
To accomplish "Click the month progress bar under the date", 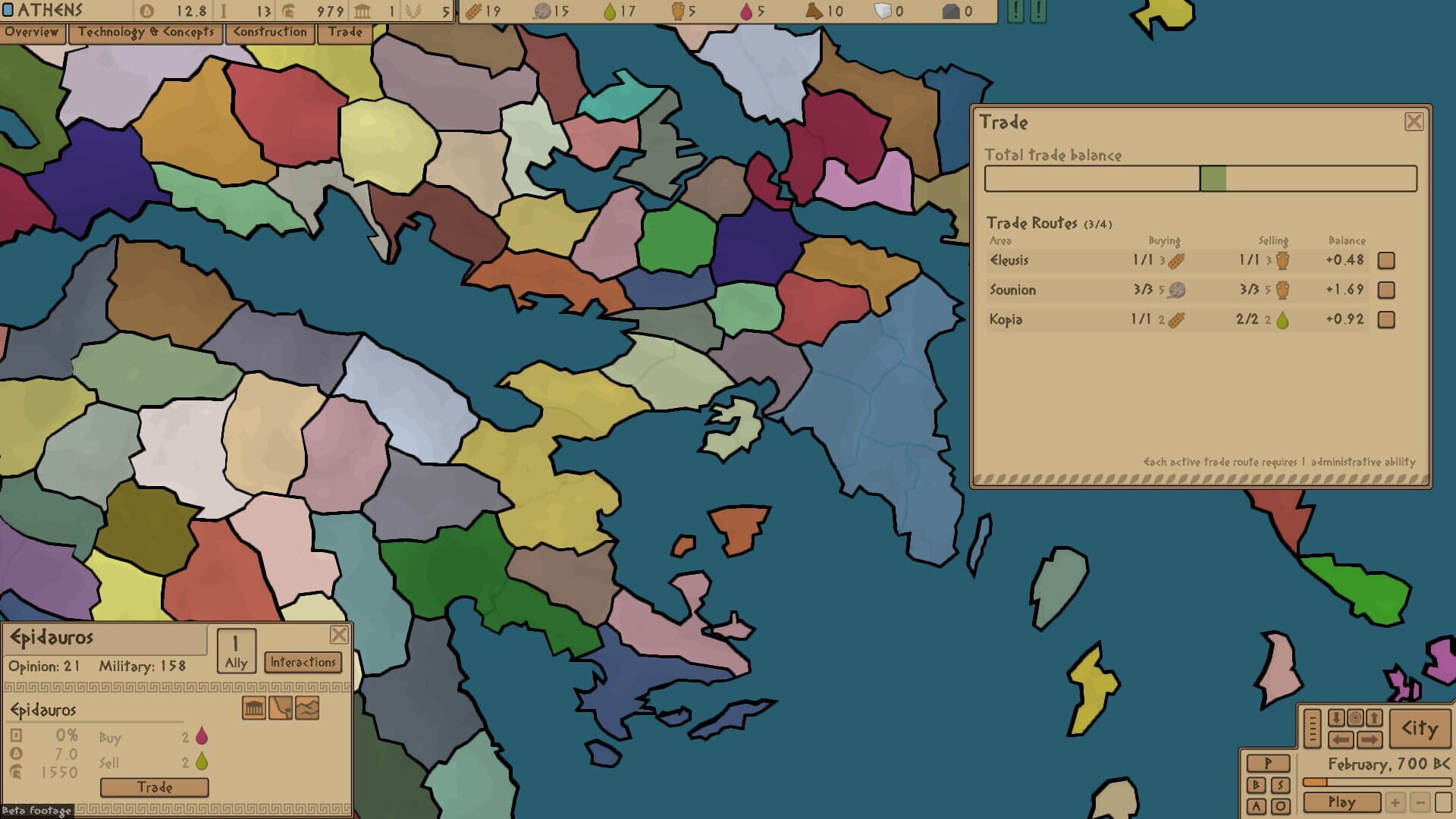I will click(x=1376, y=783).
